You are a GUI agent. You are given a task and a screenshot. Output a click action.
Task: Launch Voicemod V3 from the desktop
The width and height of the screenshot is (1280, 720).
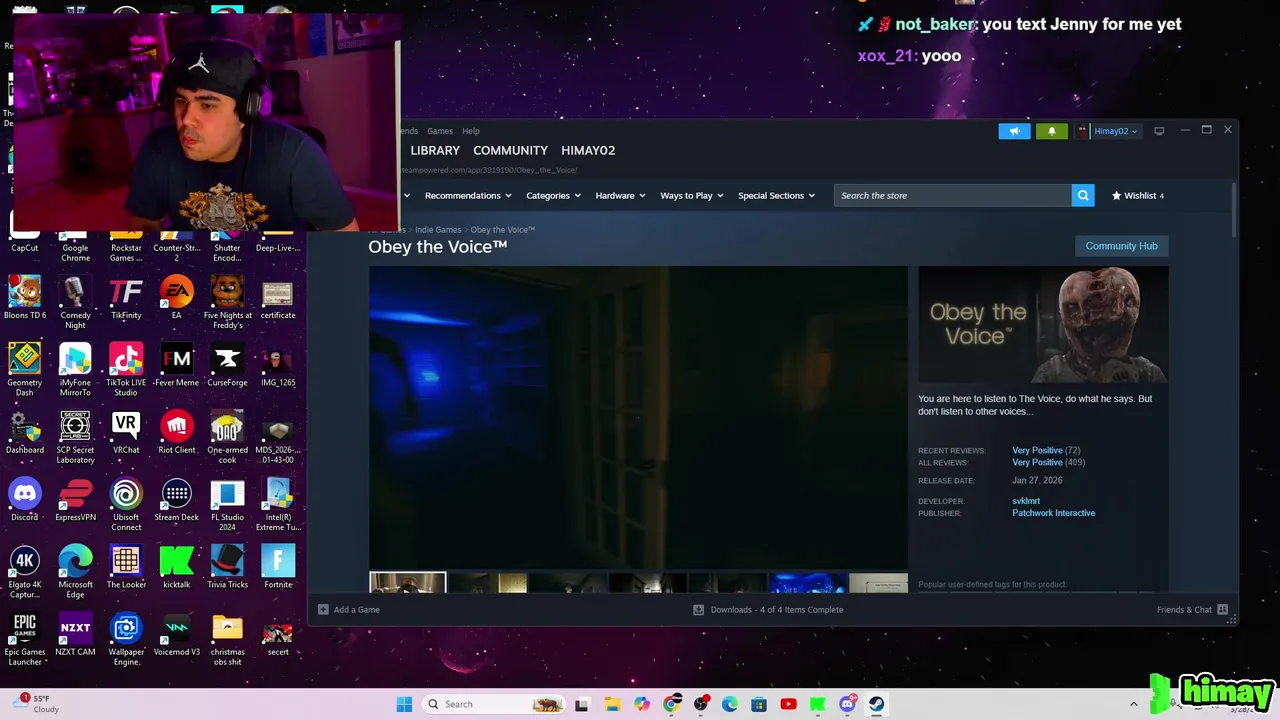click(177, 634)
